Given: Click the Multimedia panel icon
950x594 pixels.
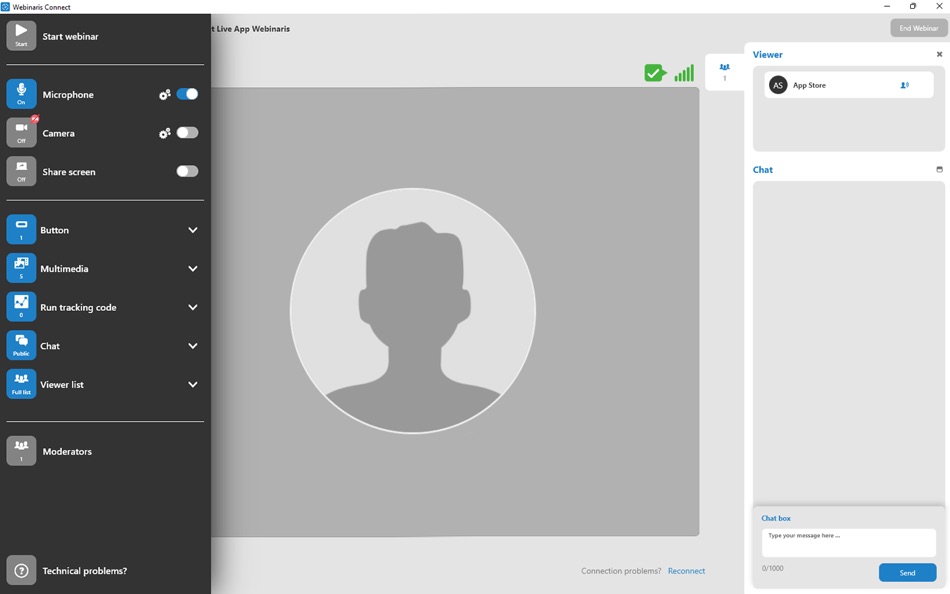Looking at the screenshot, I should coord(21,269).
